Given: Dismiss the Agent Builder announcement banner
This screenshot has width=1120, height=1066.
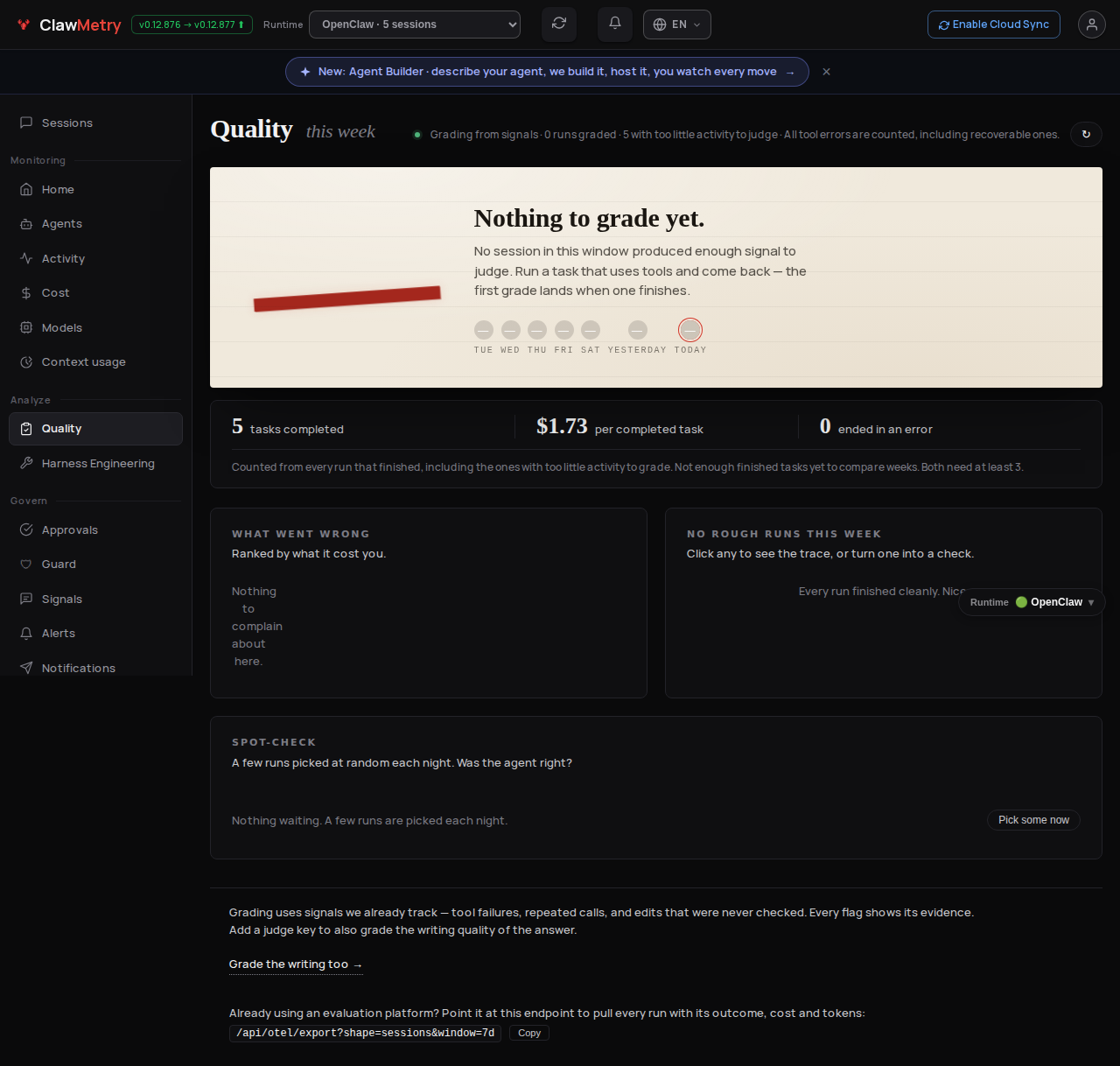Looking at the screenshot, I should 826,72.
